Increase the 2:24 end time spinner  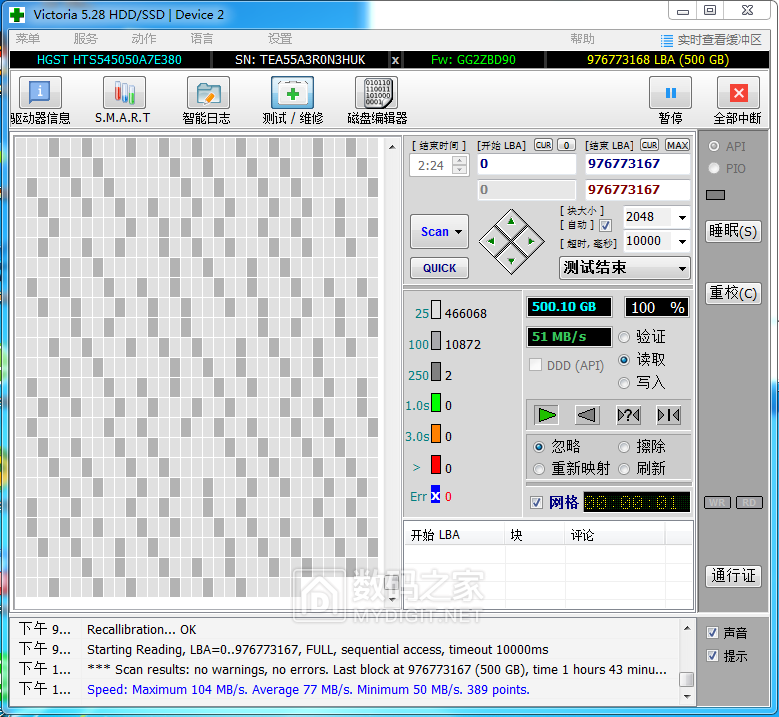(x=460, y=160)
